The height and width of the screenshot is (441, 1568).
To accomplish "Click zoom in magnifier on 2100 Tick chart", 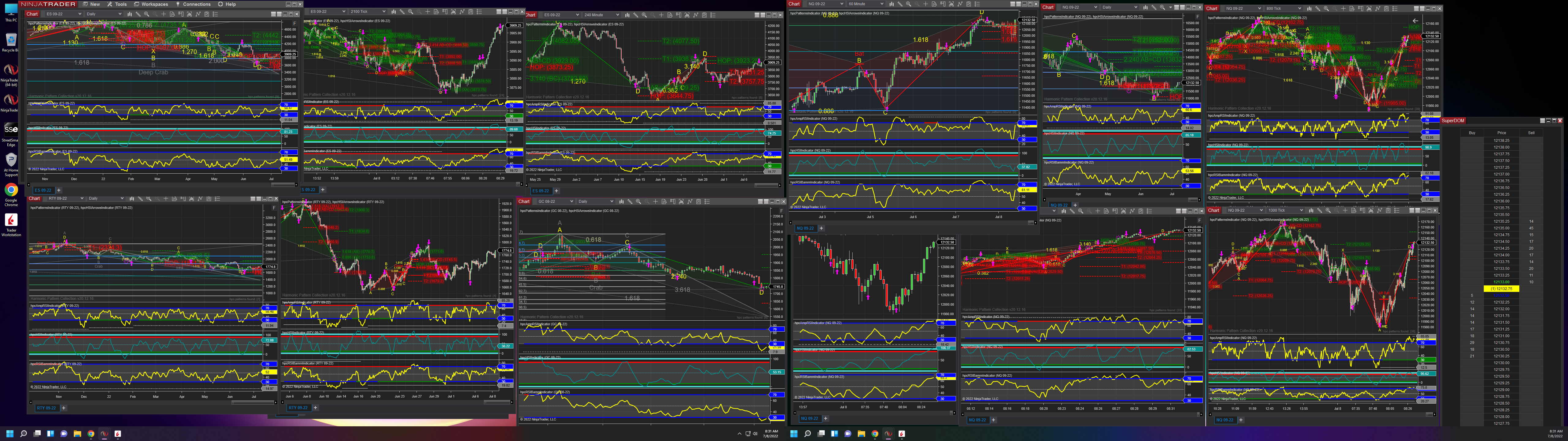I will click(410, 12).
